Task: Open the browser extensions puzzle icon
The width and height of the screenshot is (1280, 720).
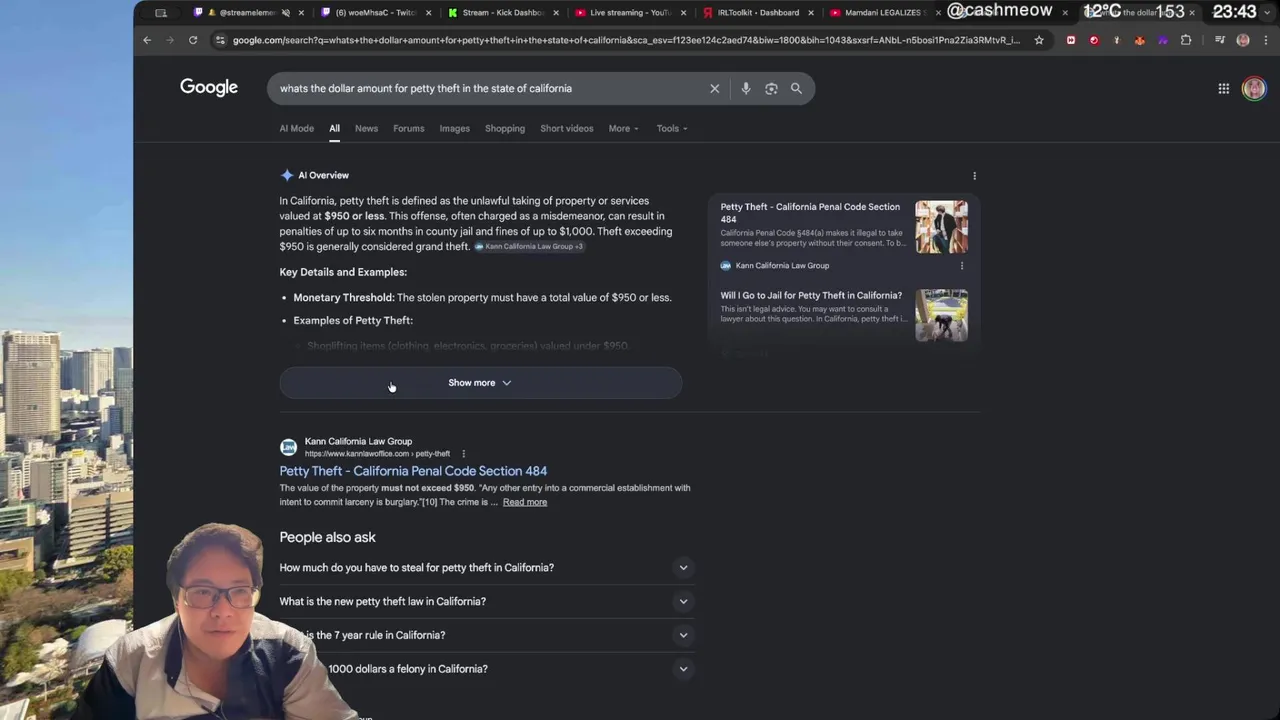Action: tap(1186, 40)
